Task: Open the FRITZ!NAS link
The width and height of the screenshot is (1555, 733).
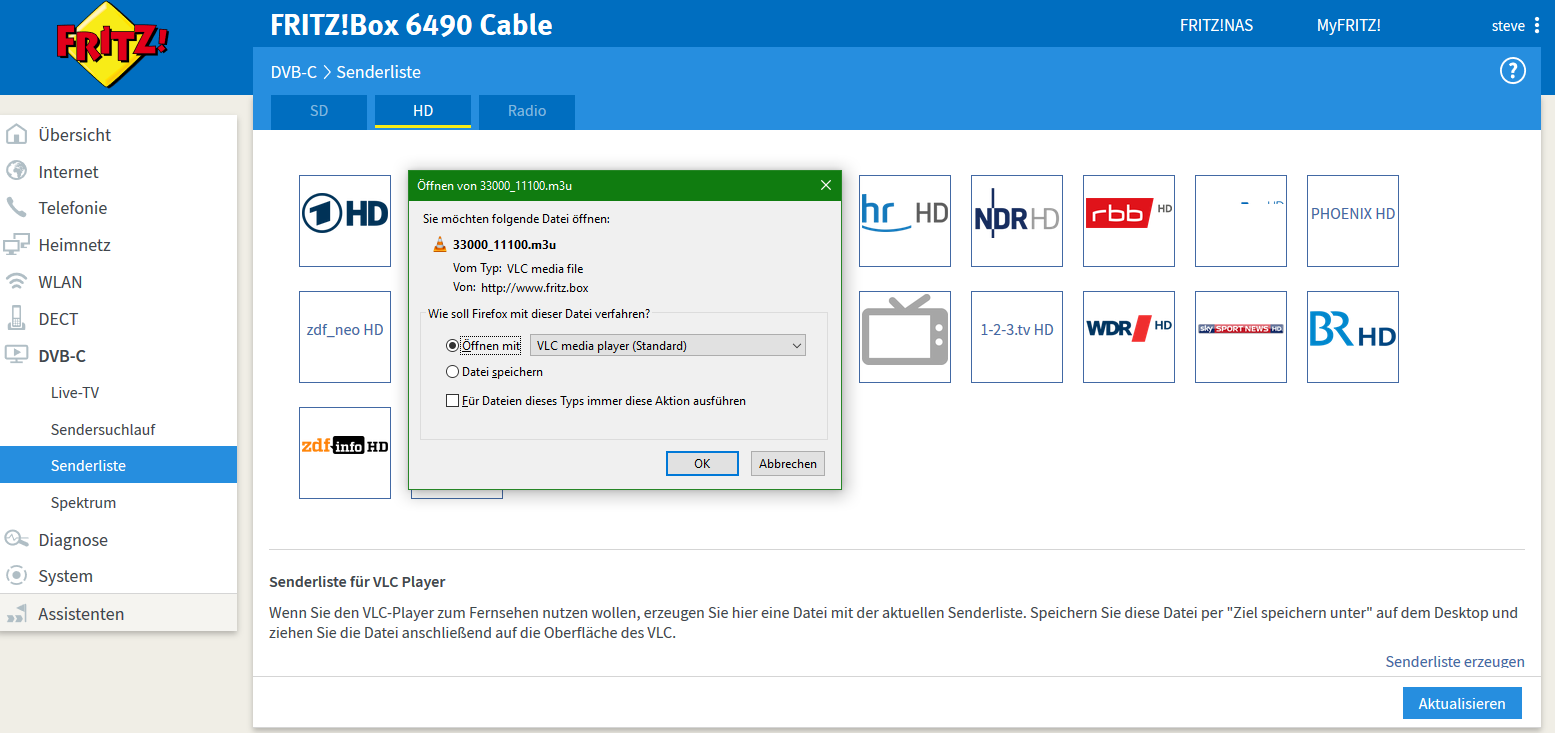Action: pos(1216,25)
